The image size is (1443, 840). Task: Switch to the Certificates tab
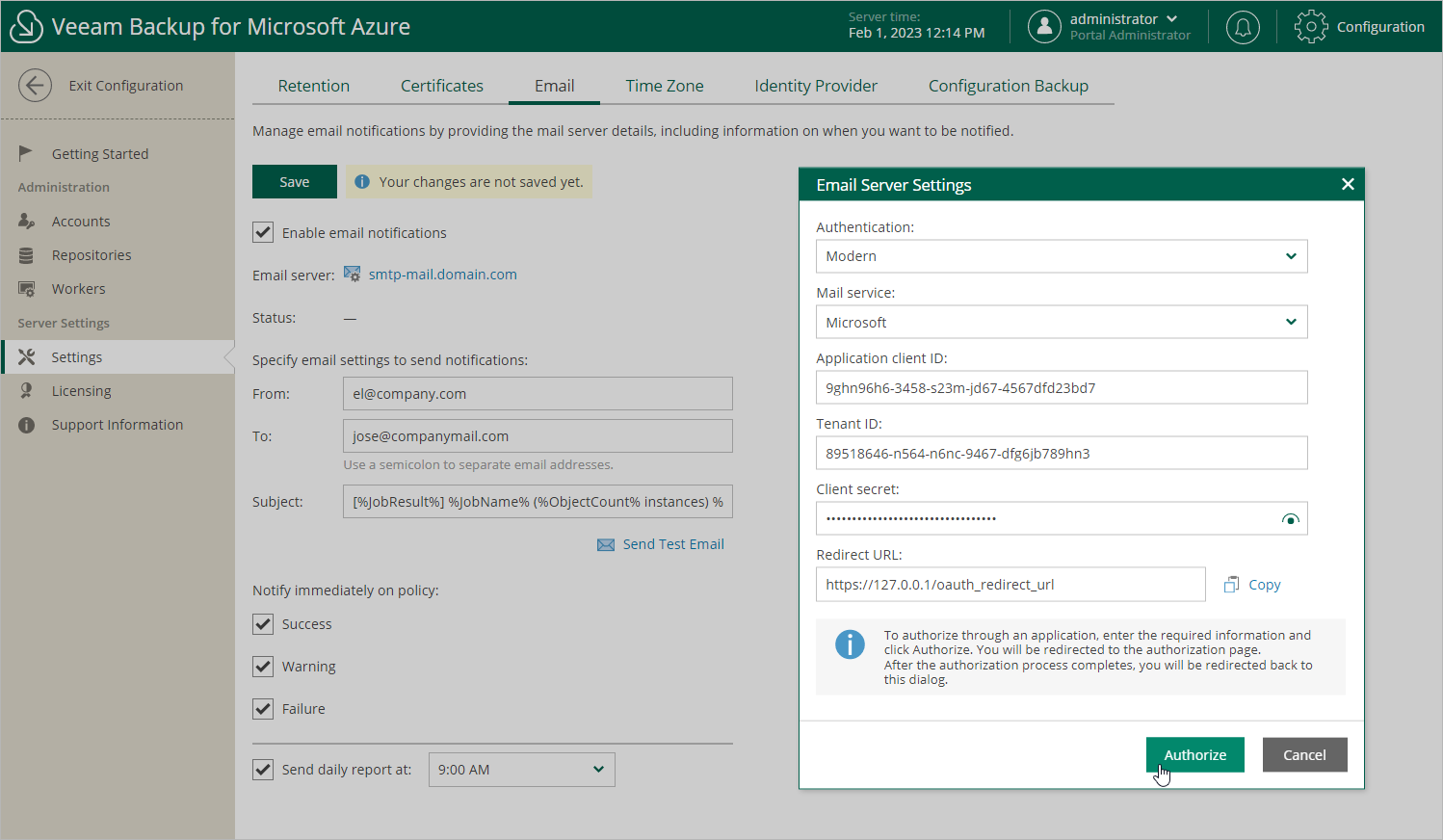442,86
